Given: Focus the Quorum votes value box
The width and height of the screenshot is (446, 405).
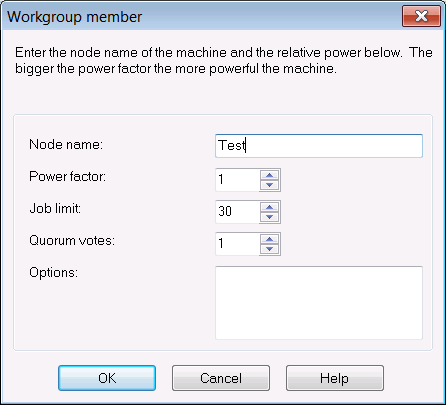Looking at the screenshot, I should pyautogui.click(x=237, y=244).
